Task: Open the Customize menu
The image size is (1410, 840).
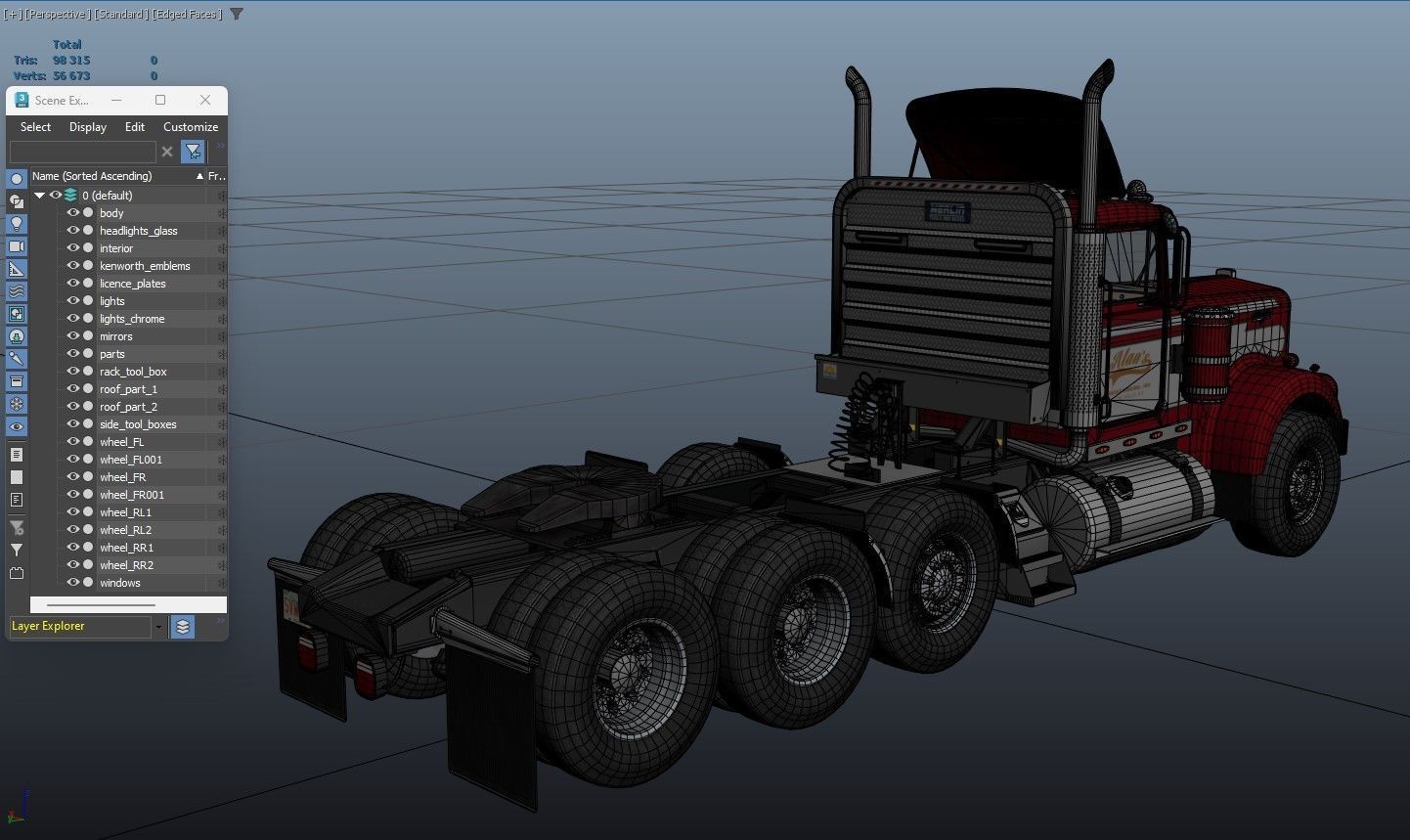Action: 191,127
